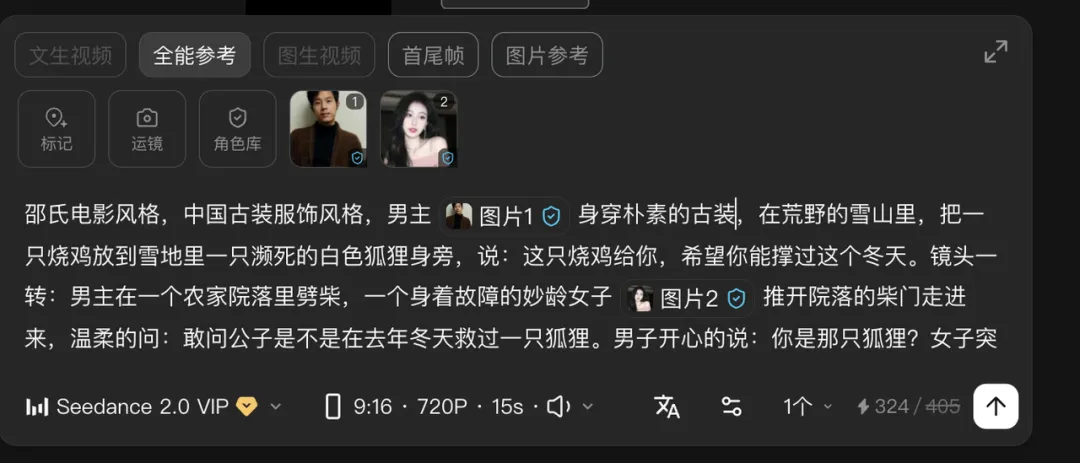Select the 图片参考 tab
The image size is (1080, 463).
[x=547, y=55]
